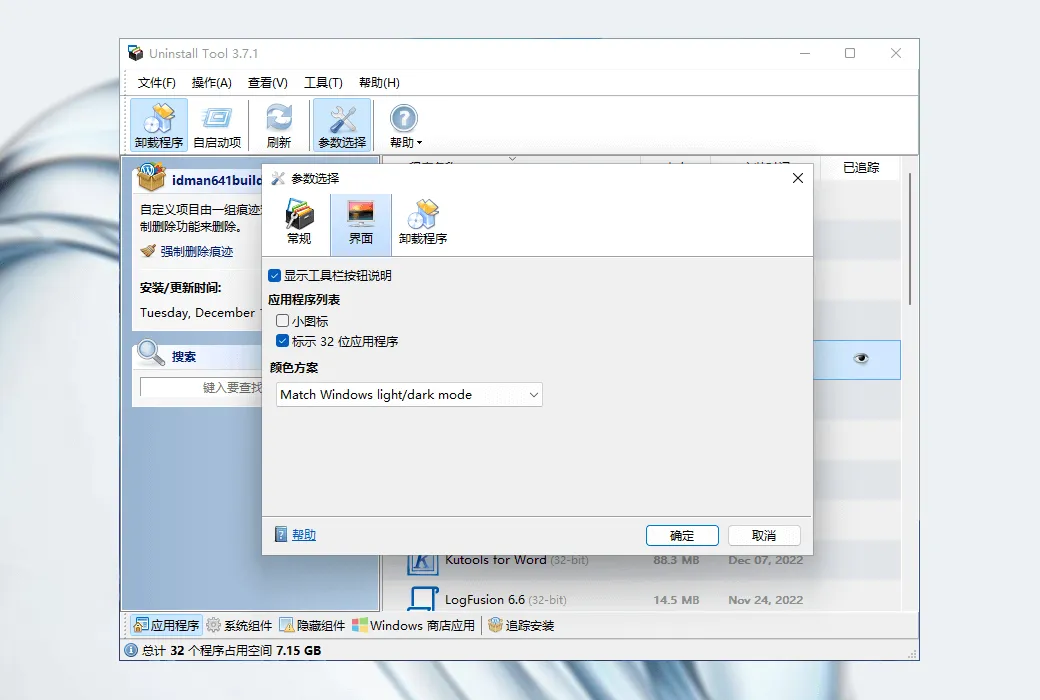Toggle 显示工具栏按钮说明 checkbox
The image size is (1040, 700).
click(275, 275)
